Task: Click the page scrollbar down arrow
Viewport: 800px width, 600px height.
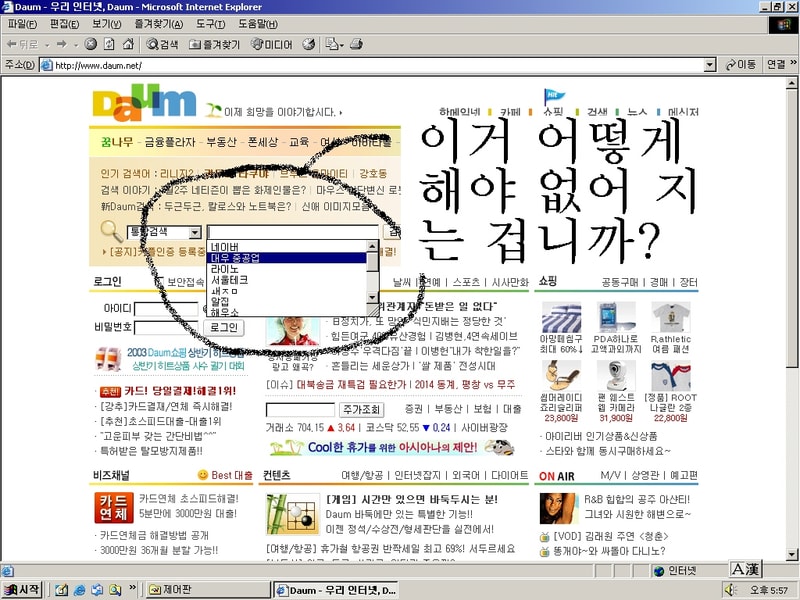Action: point(791,554)
